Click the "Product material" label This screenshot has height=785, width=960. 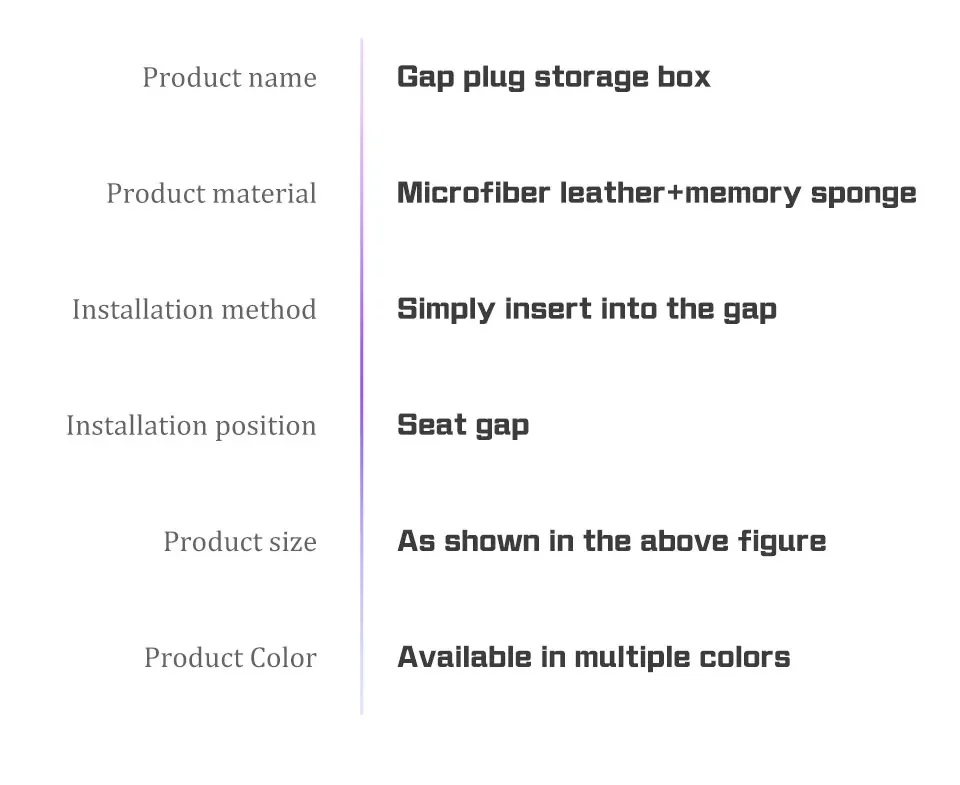211,194
